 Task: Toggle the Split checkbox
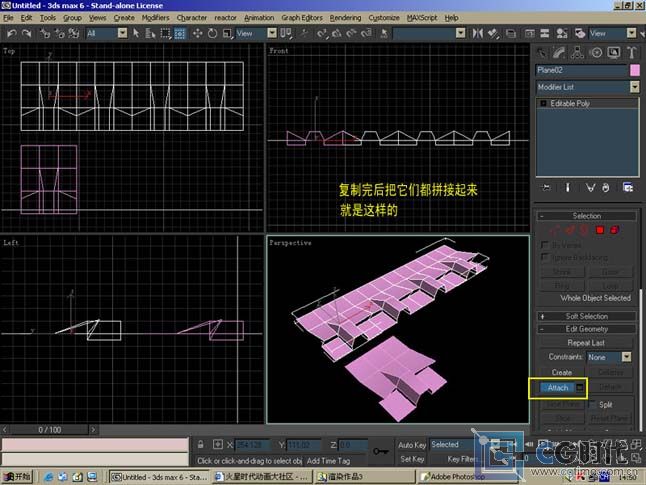tap(593, 404)
